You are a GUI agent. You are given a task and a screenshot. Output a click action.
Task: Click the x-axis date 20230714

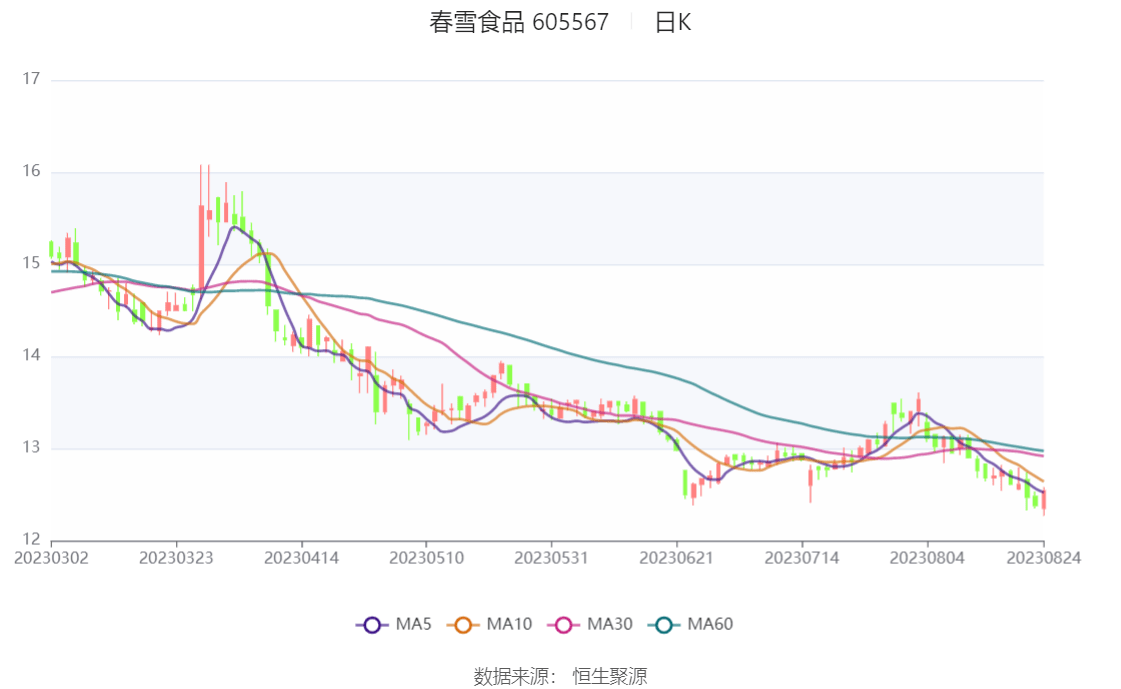[801, 557]
